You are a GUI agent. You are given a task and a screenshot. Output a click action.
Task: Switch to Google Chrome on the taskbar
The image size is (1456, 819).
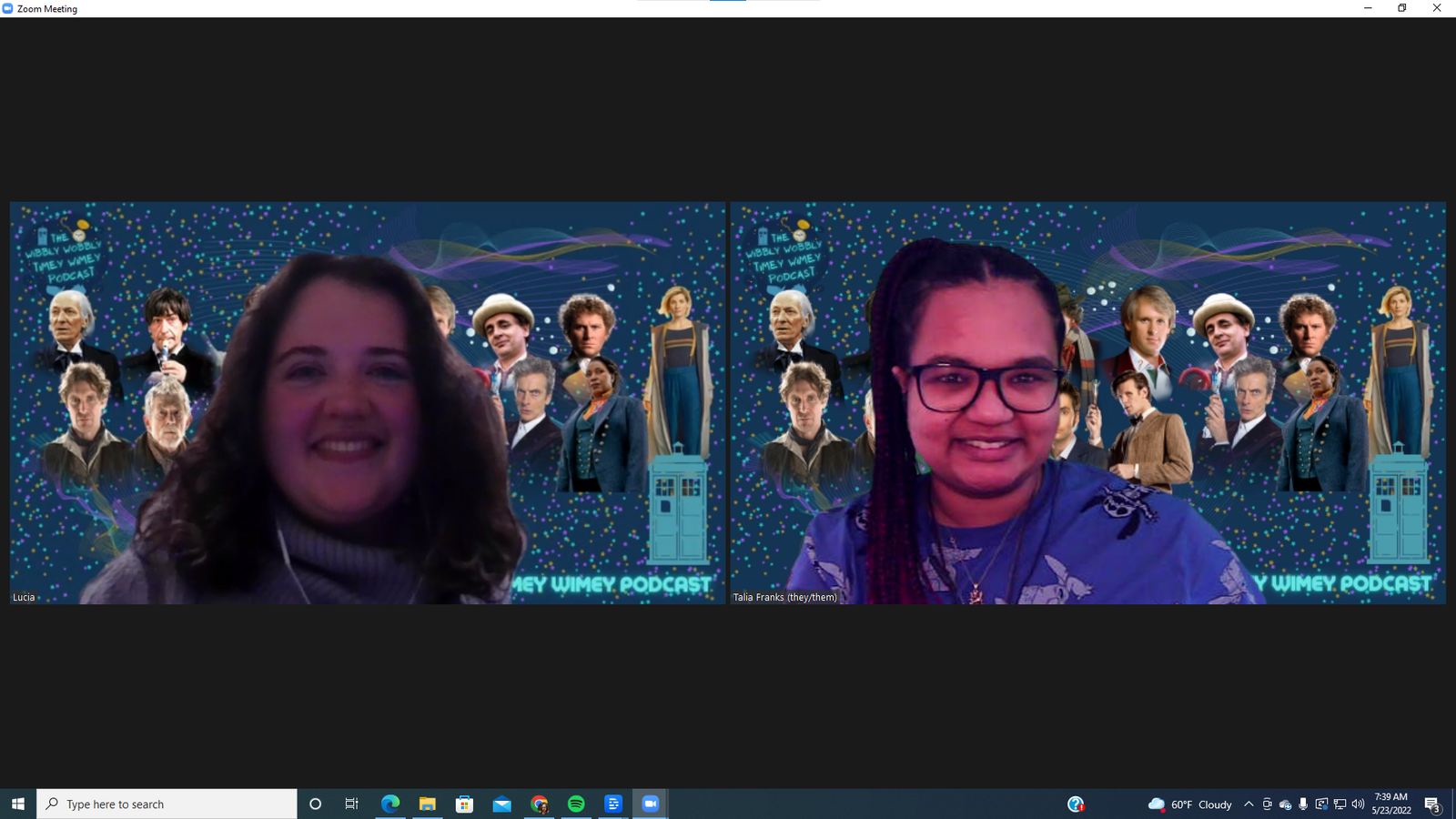[x=540, y=804]
